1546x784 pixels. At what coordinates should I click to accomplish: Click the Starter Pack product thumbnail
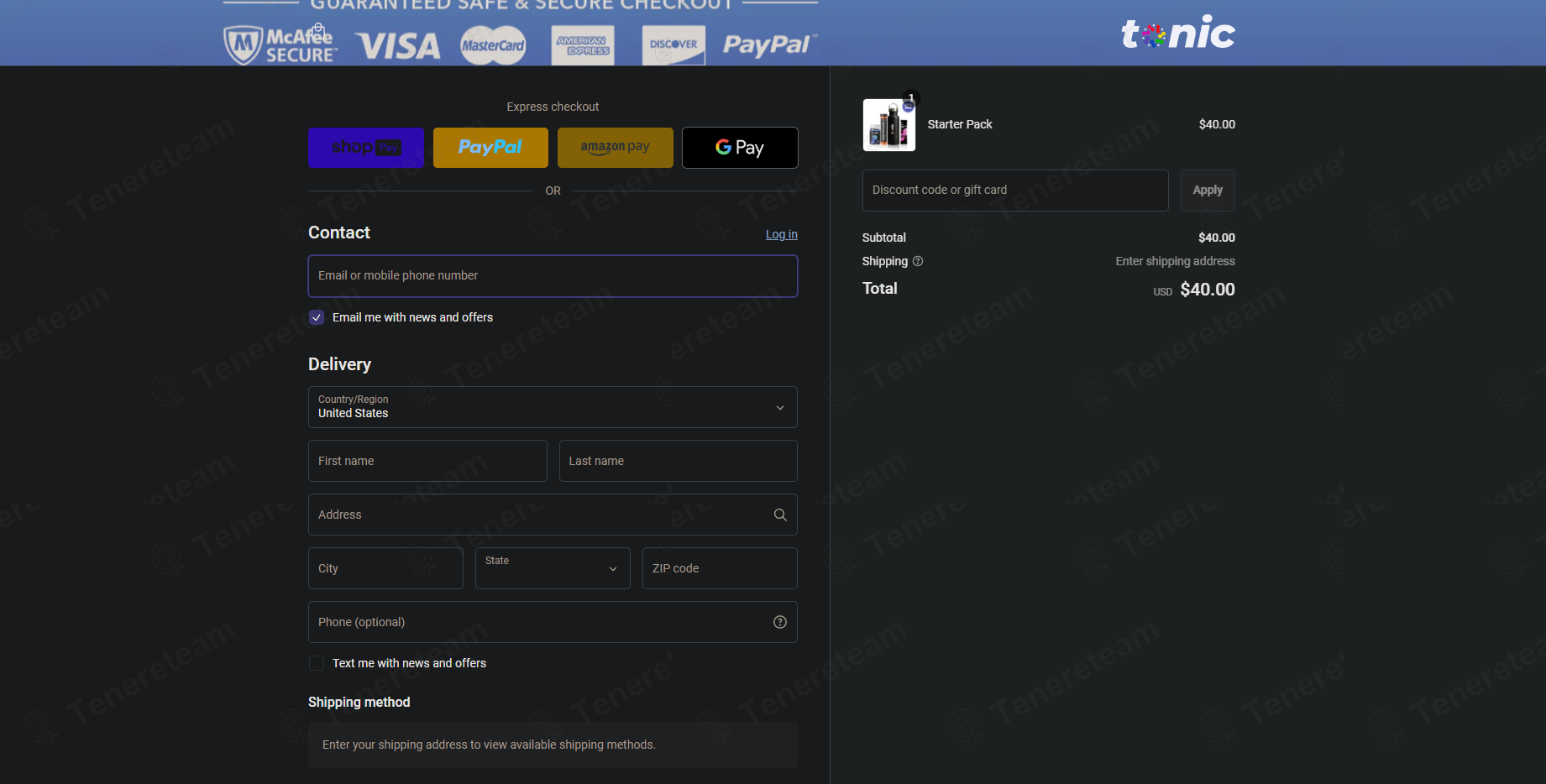[x=889, y=125]
